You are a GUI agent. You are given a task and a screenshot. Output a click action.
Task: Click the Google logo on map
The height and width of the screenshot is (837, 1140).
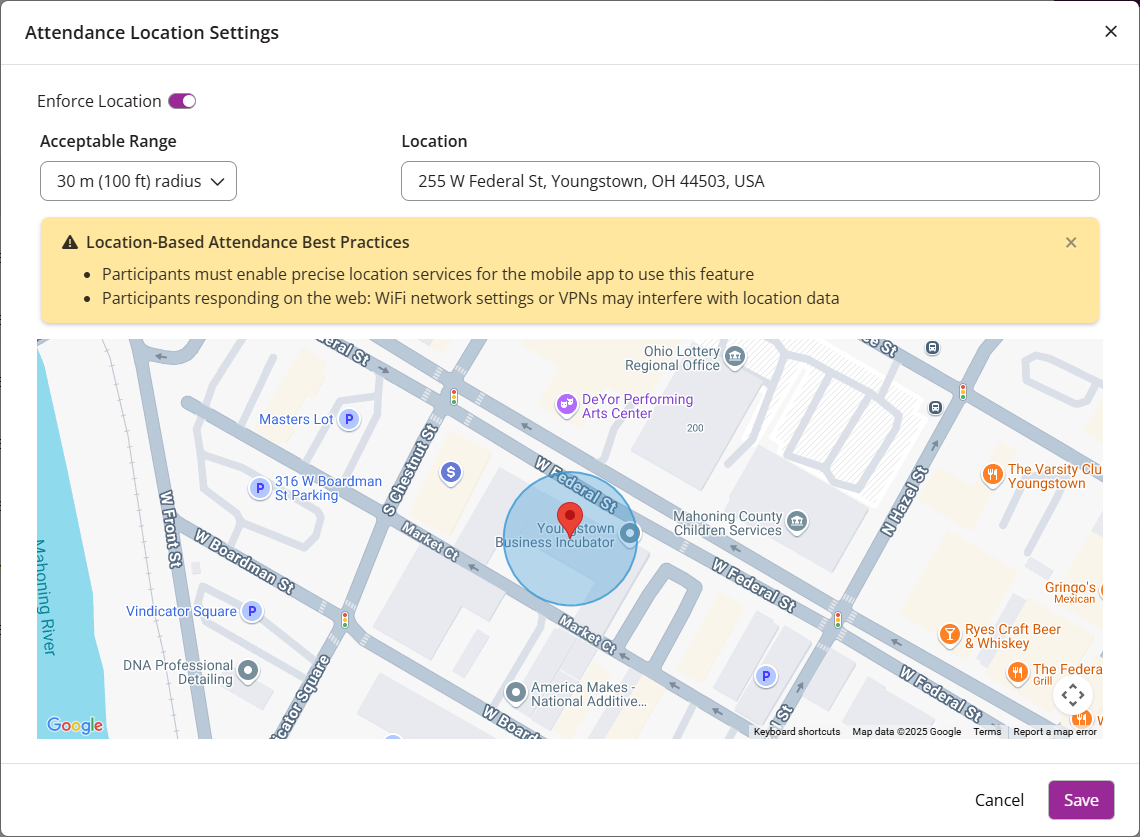[x=75, y=724]
